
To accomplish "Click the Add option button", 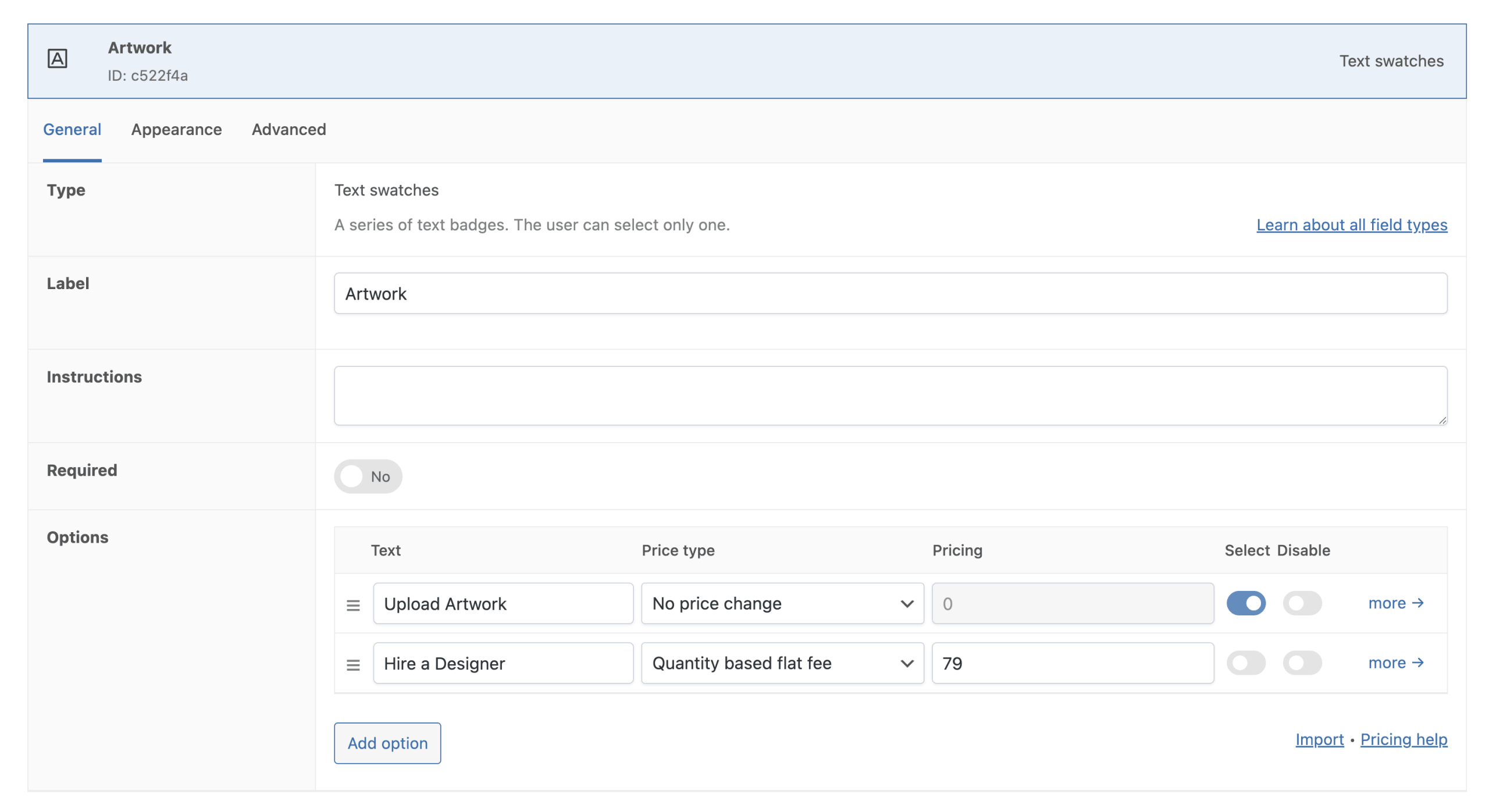I will pos(387,743).
